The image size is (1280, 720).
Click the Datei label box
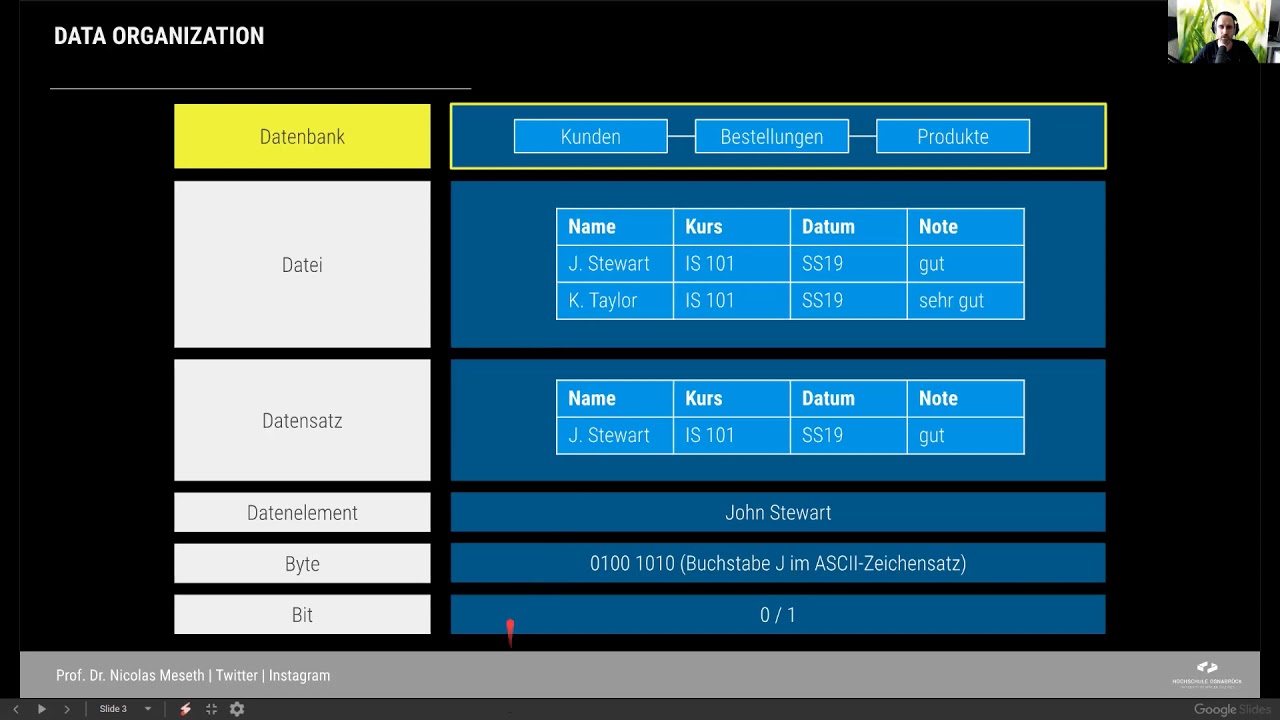[x=302, y=264]
